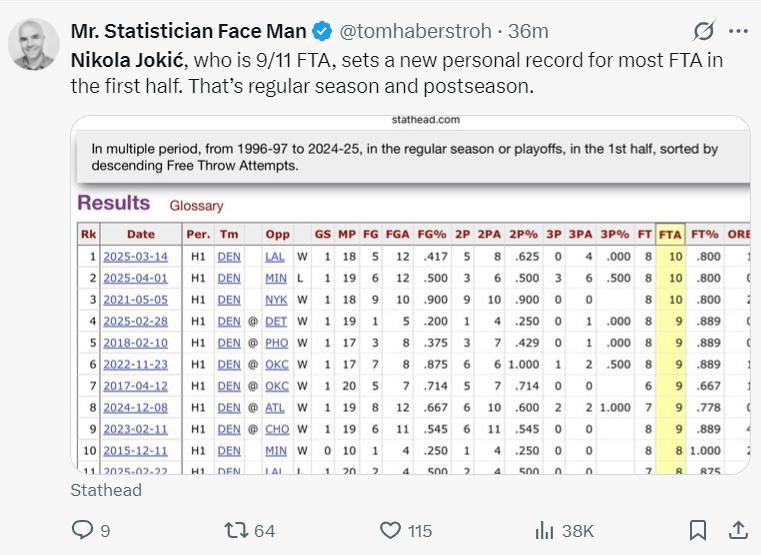Open Grok explain icon
761x555 pixels.
(x=705, y=31)
